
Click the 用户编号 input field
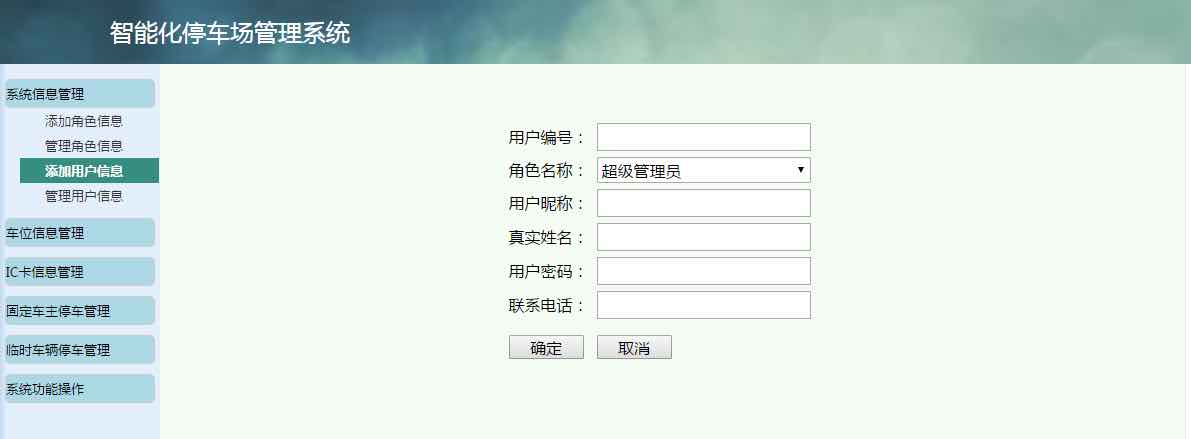703,137
